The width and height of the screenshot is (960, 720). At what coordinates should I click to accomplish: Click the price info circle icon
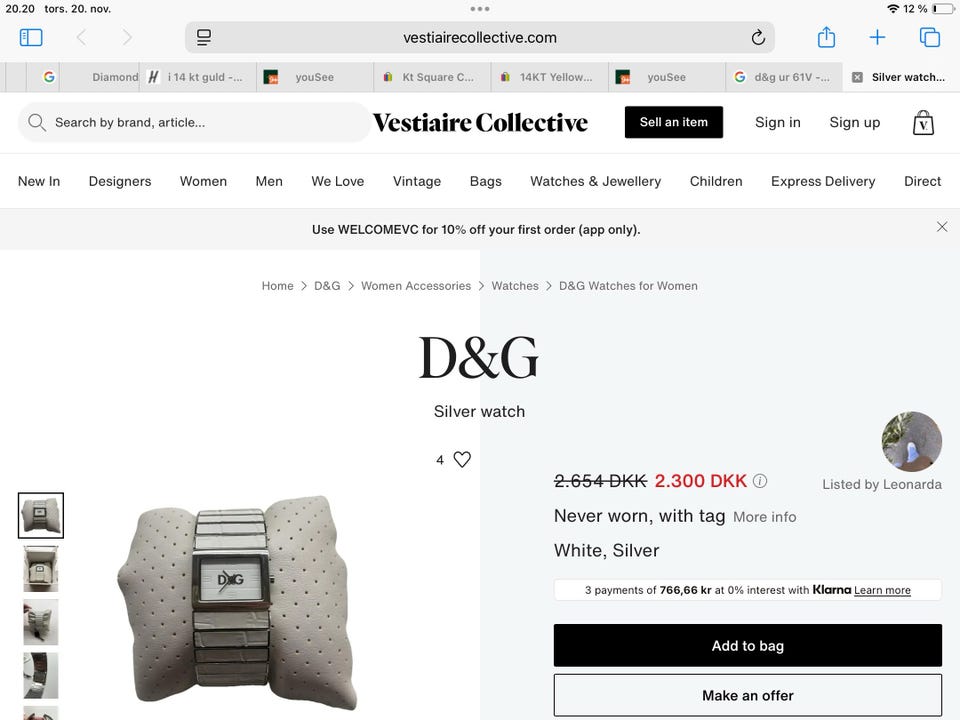click(760, 481)
